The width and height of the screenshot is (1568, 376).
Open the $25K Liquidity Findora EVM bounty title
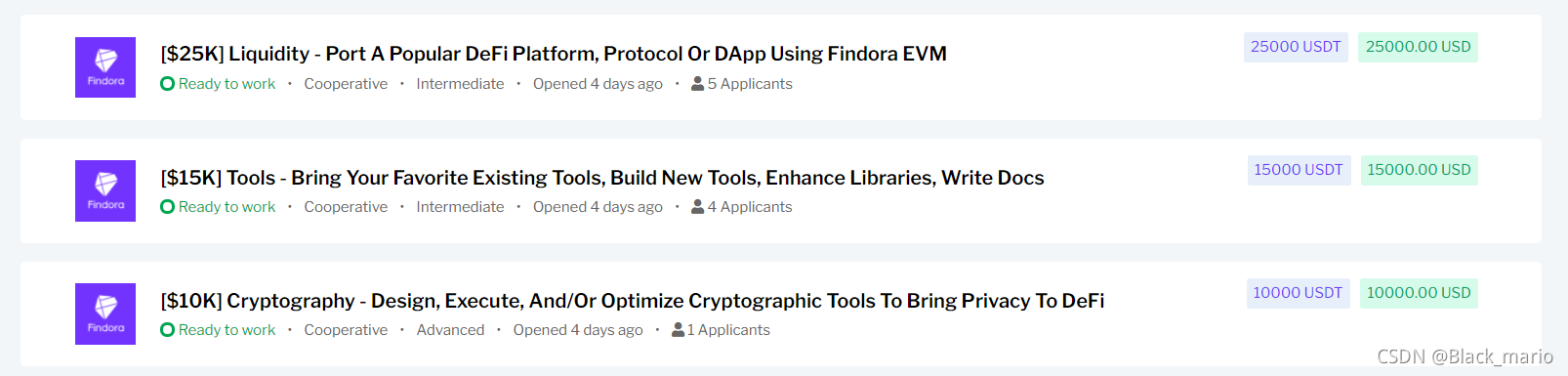(x=554, y=54)
